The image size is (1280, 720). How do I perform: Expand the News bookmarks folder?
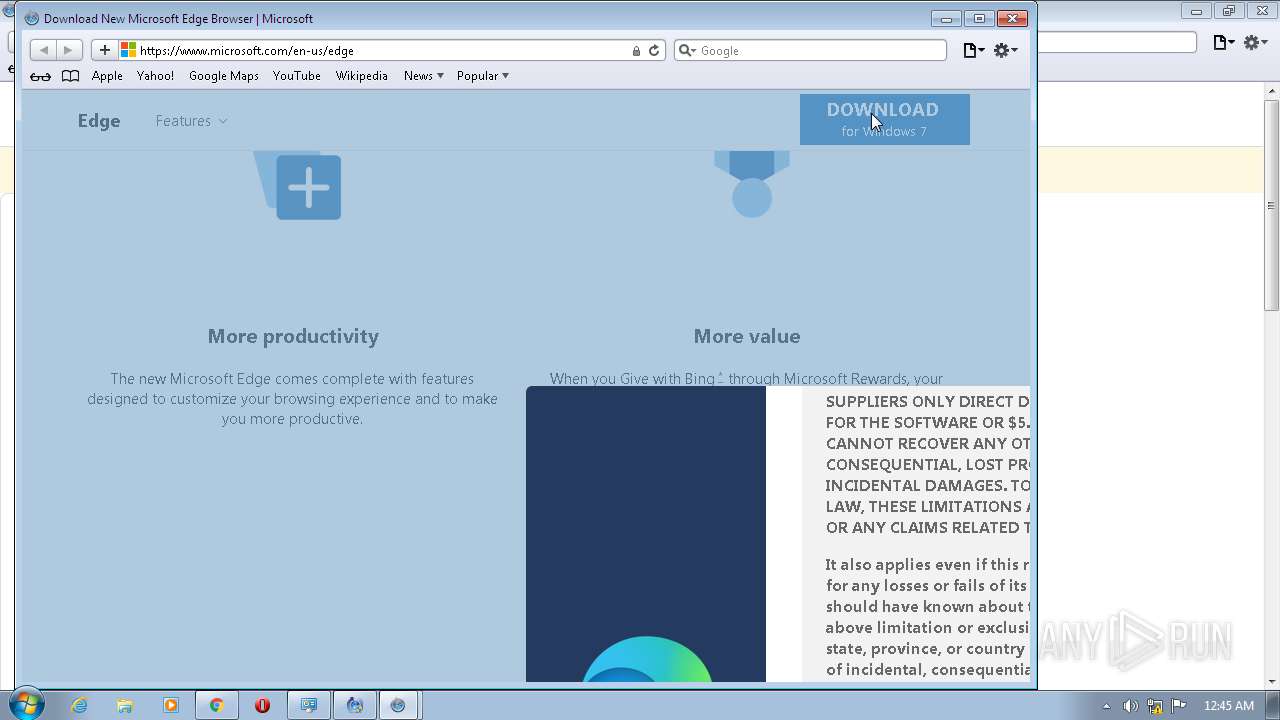click(x=424, y=76)
